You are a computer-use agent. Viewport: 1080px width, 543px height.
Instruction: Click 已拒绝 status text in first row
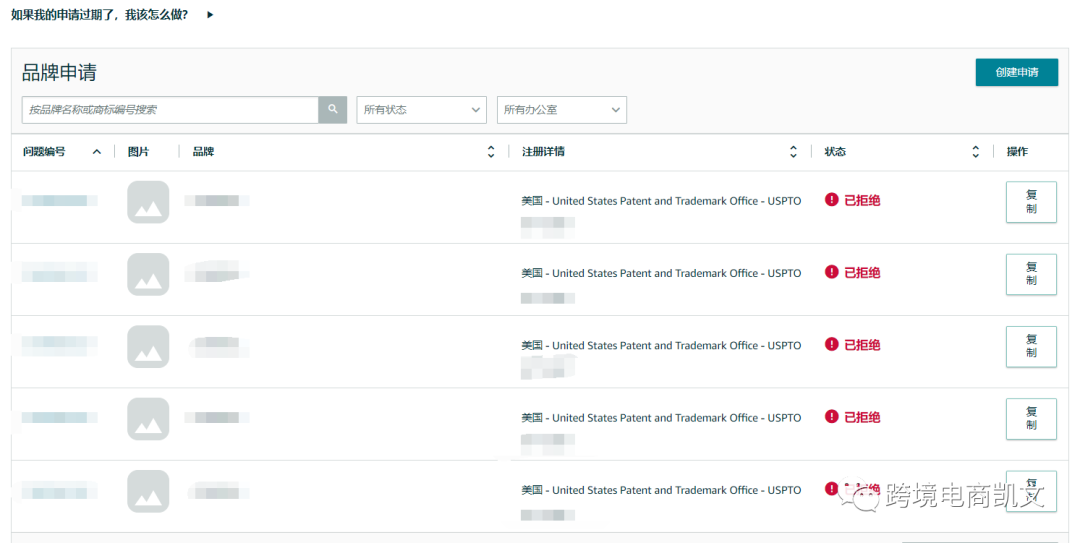(862, 201)
